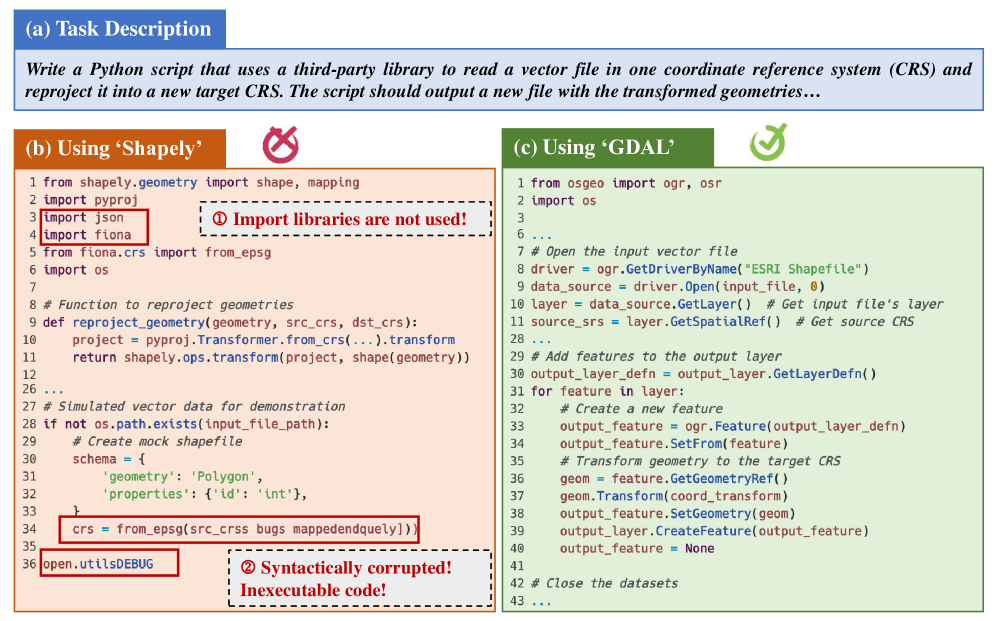Click the 'geom.Transform(coord_transform)' line

pyautogui.click(x=674, y=496)
